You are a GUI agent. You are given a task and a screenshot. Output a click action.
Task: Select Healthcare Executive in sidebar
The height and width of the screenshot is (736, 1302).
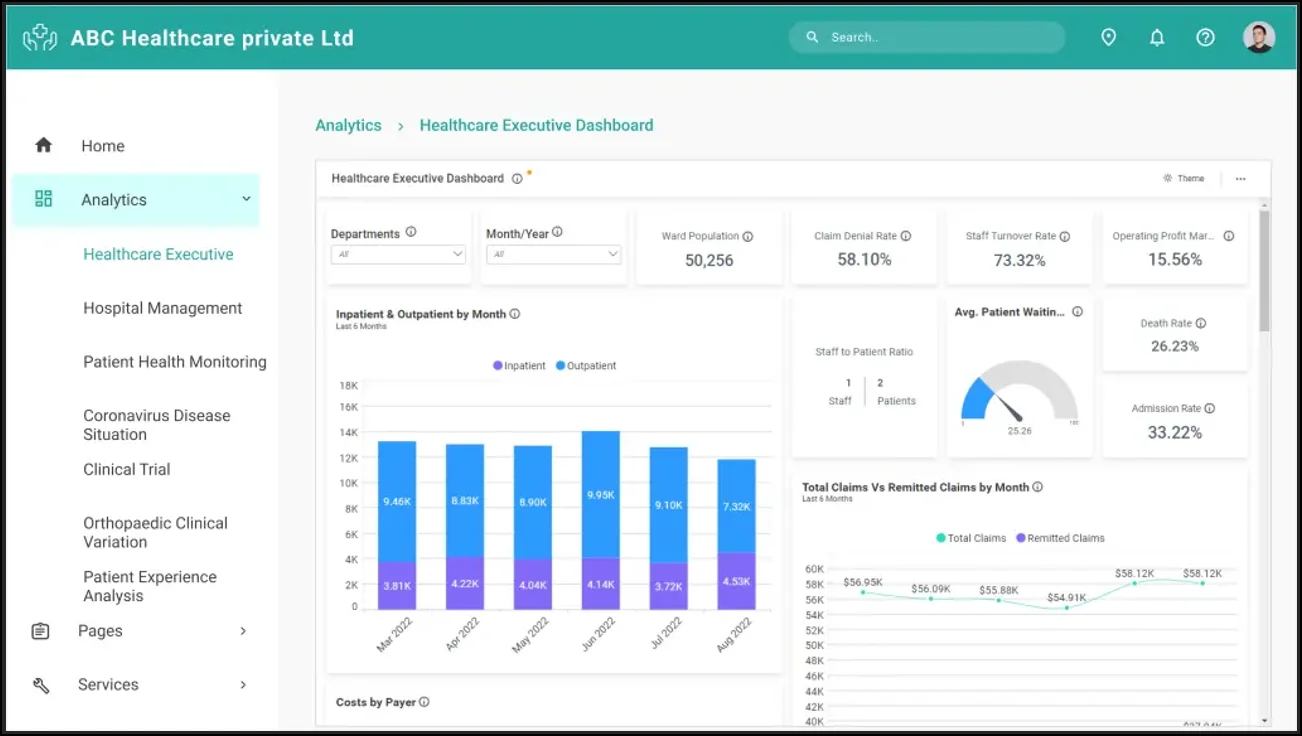[x=158, y=254]
